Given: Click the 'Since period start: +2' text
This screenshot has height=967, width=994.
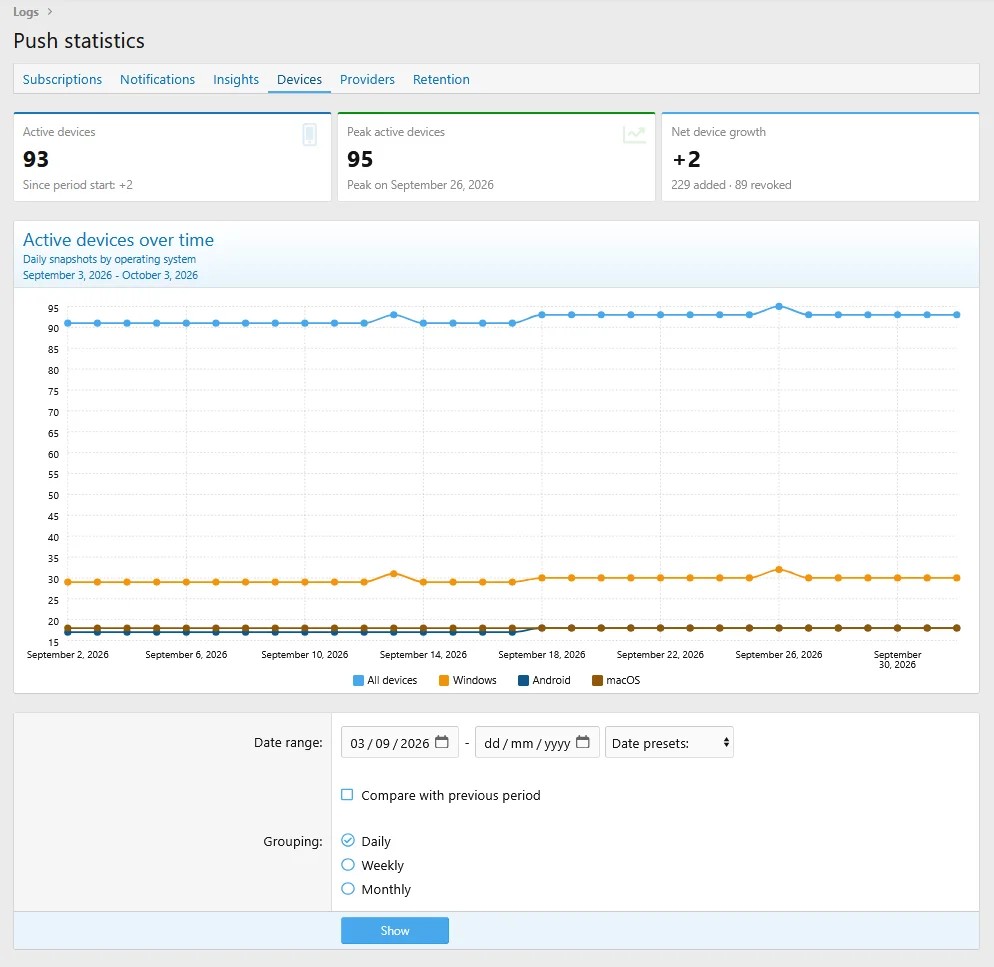Looking at the screenshot, I should 78,185.
